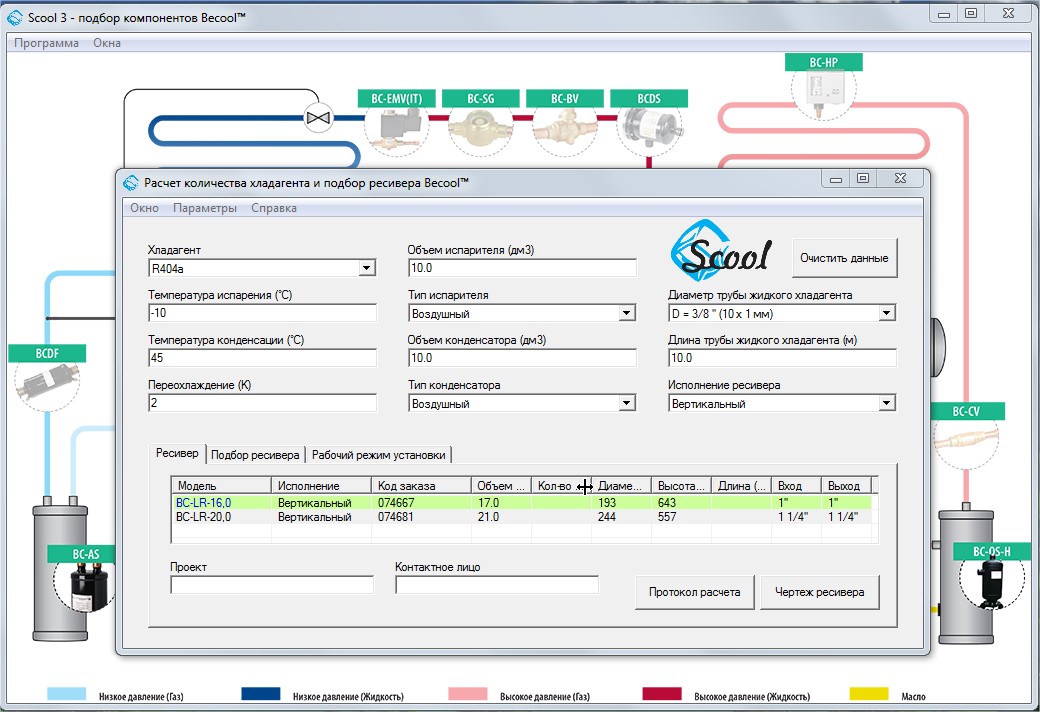Image resolution: width=1040 pixels, height=712 pixels.
Task: Click the Переохлаждение (К) input field
Action: point(262,403)
